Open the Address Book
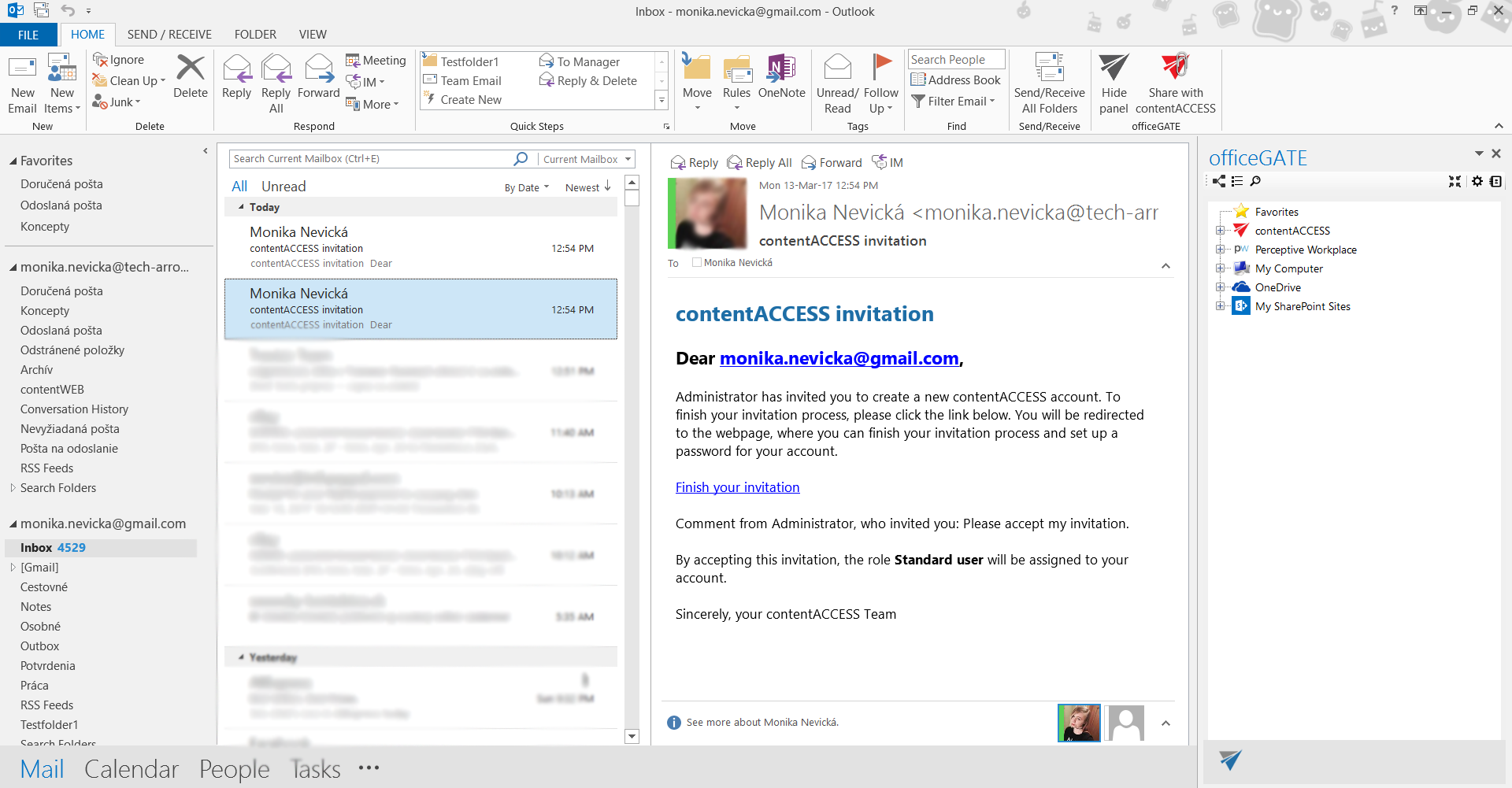Viewport: 1512px width, 788px height. coord(955,80)
